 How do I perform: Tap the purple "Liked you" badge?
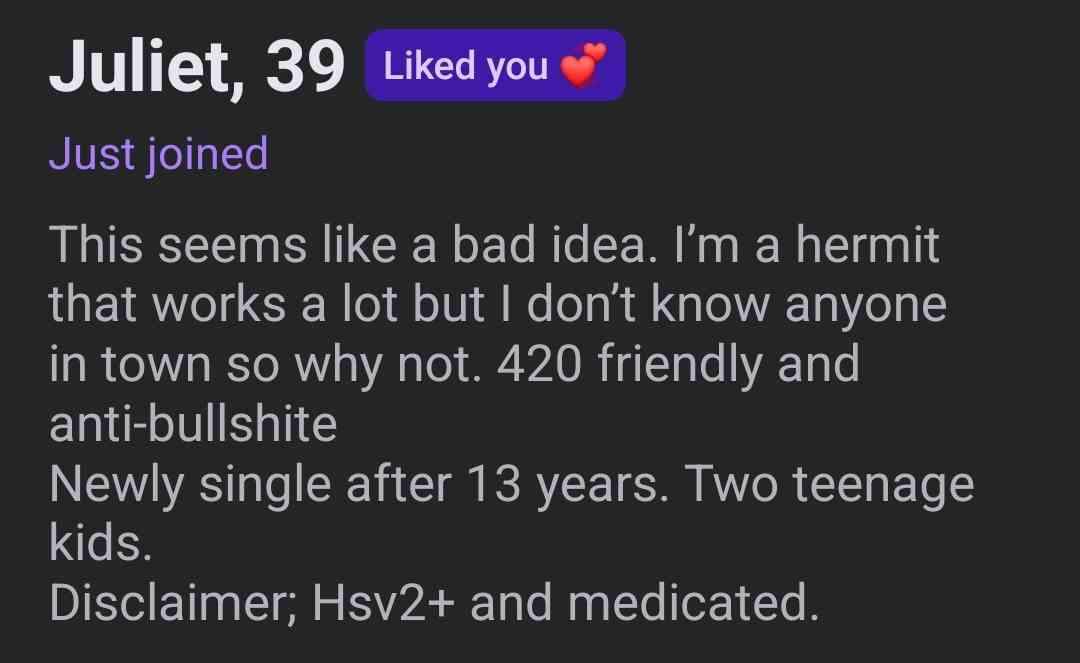point(495,65)
